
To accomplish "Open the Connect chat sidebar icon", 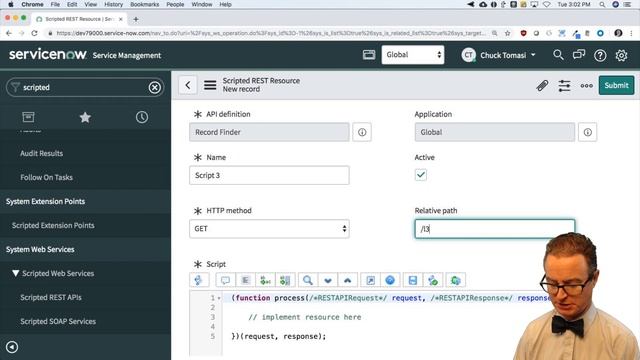I will click(579, 55).
